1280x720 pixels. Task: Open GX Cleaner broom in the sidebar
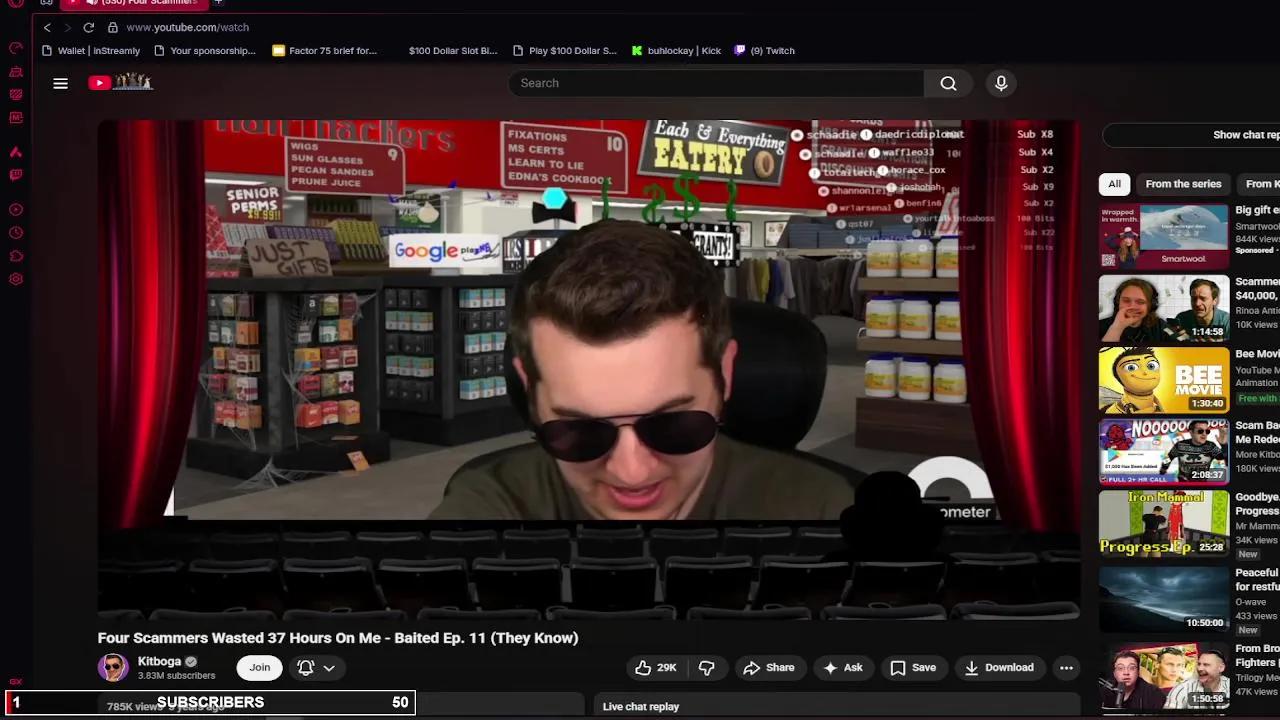[x=16, y=71]
